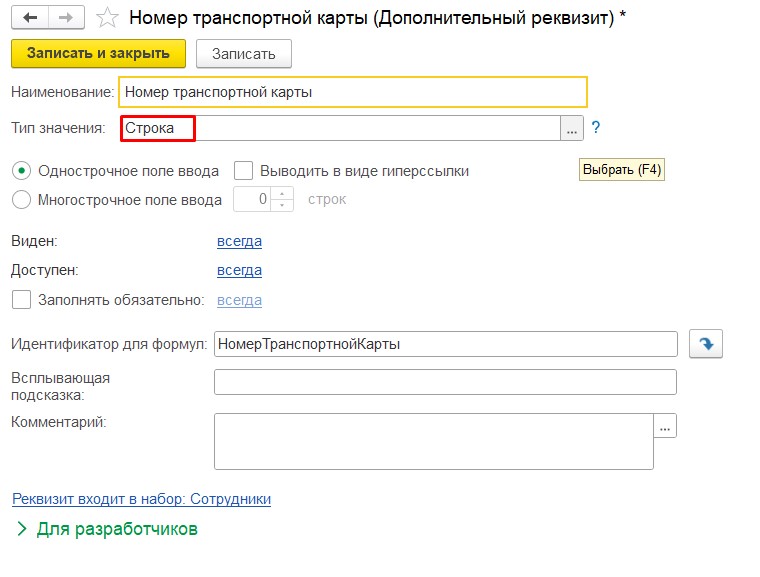The height and width of the screenshot is (577, 760).
Task: Click the 'Всплывающая подсказка' text field
Action: point(445,382)
